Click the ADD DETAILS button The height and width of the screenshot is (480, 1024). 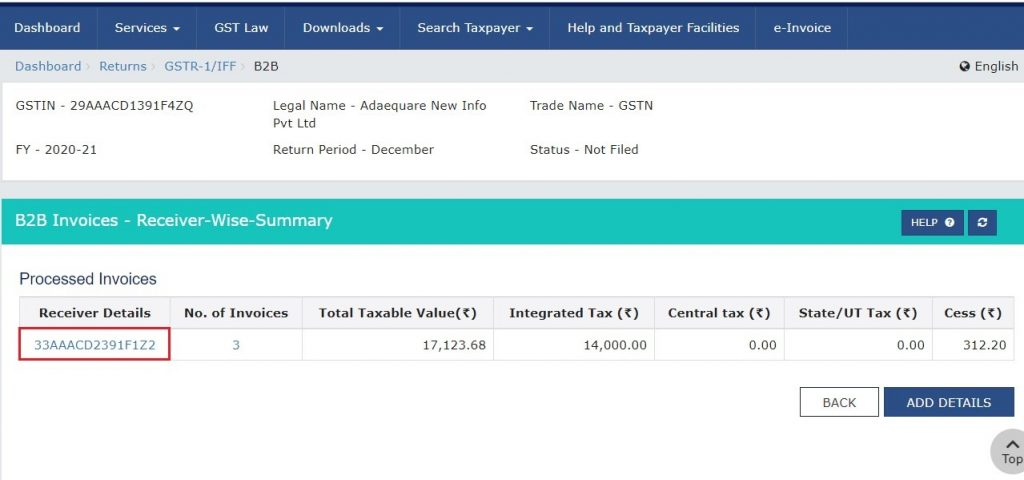(948, 402)
